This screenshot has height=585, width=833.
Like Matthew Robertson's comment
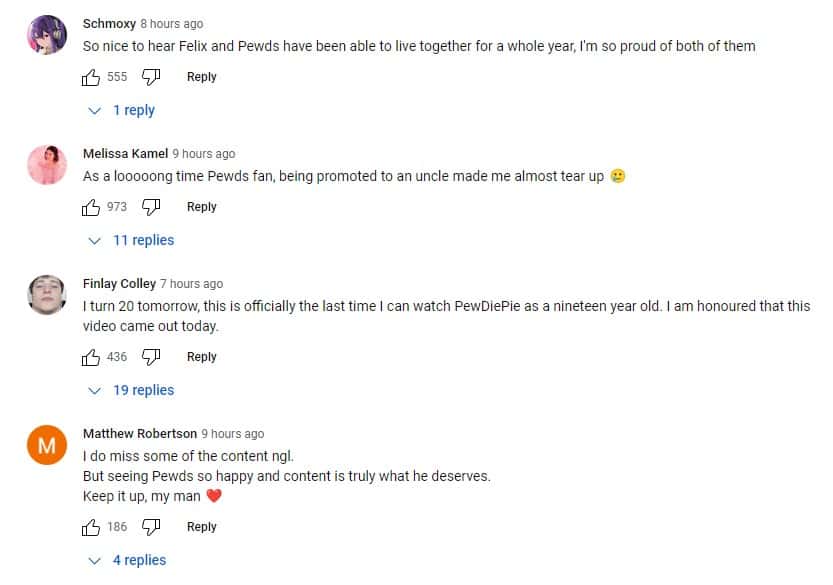coord(91,526)
